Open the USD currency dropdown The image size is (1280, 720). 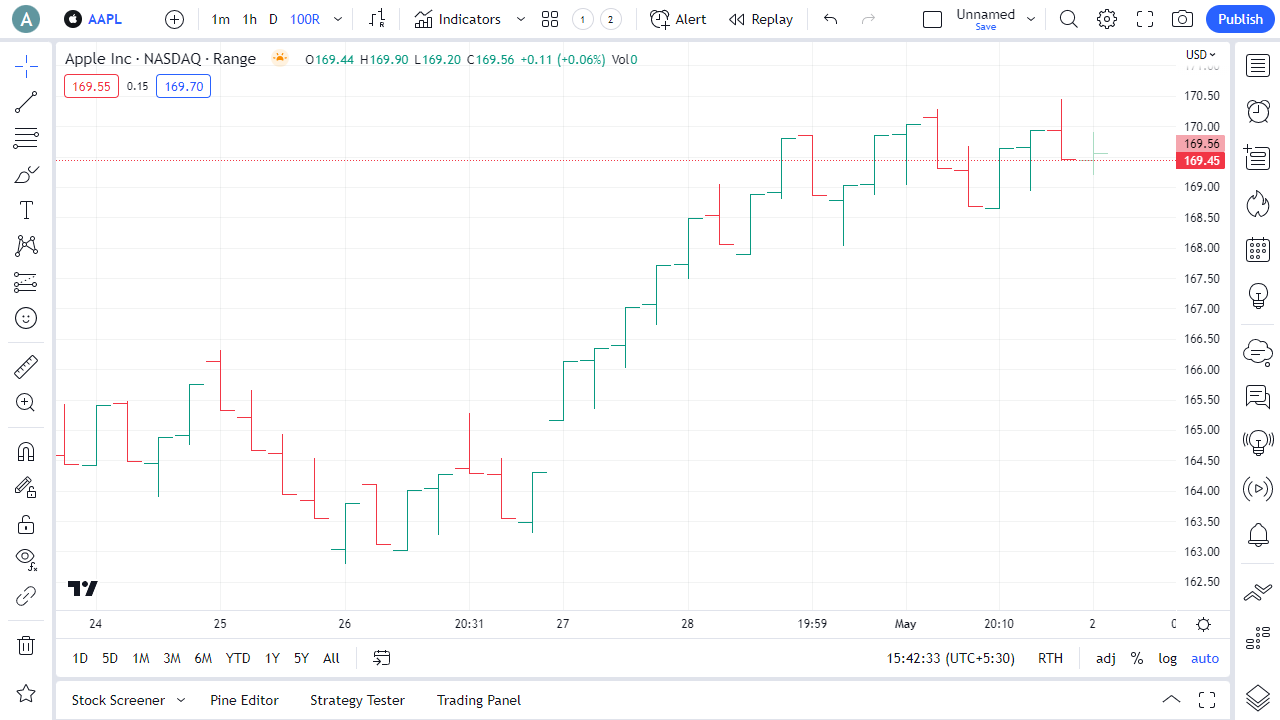pyautogui.click(x=1201, y=55)
